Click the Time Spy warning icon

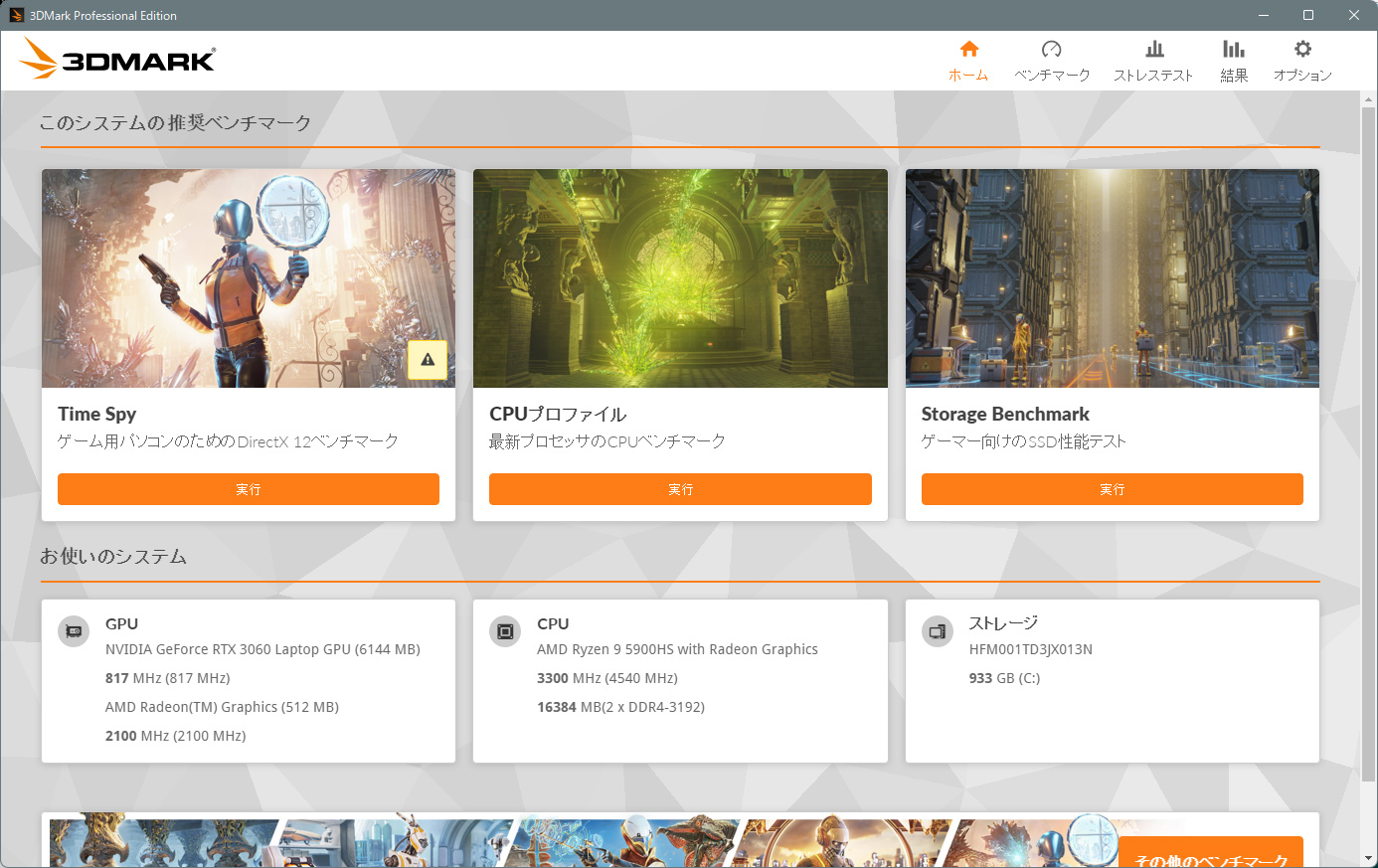tap(428, 360)
